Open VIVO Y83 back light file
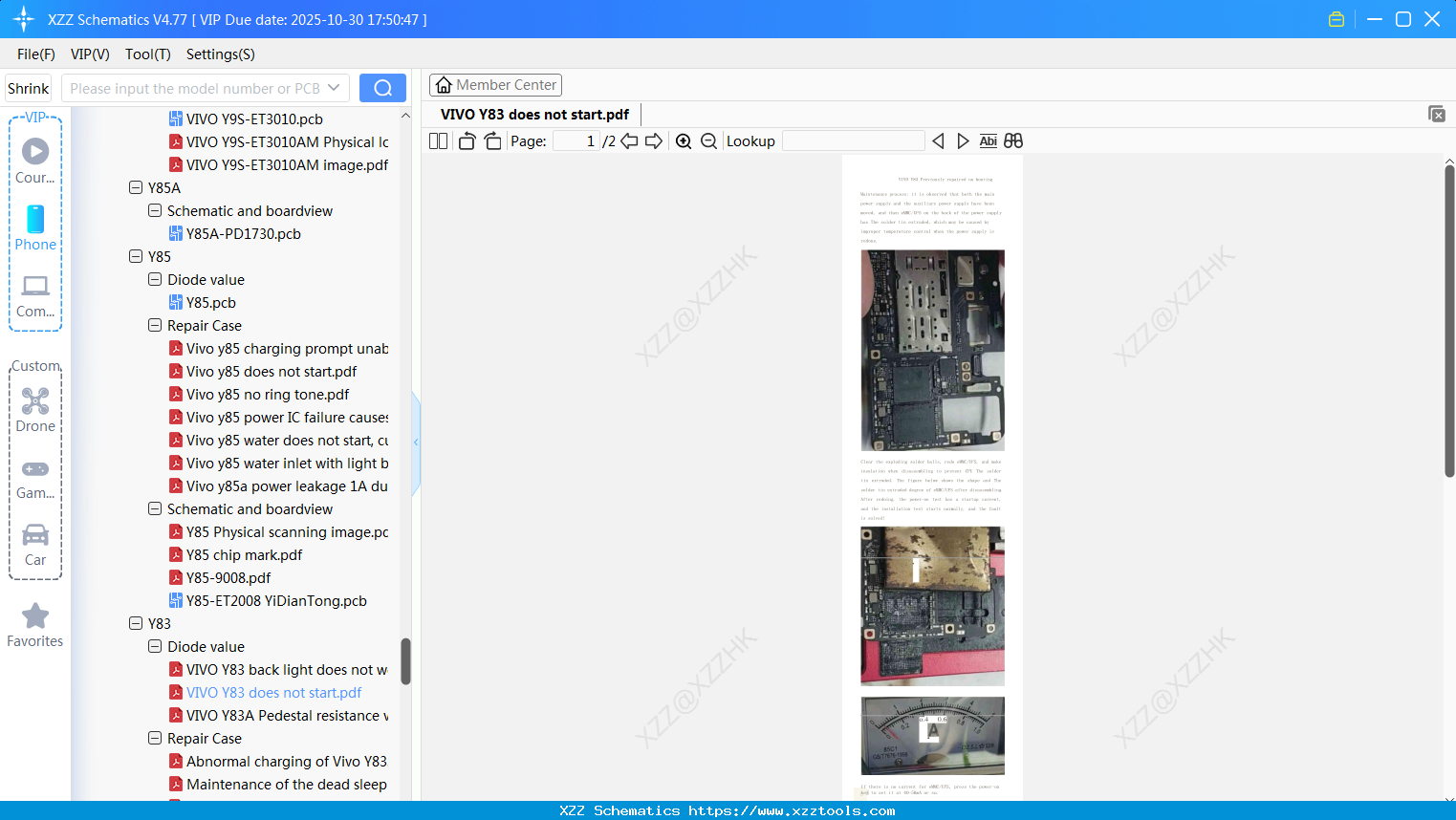This screenshot has width=1456, height=820. tap(287, 669)
